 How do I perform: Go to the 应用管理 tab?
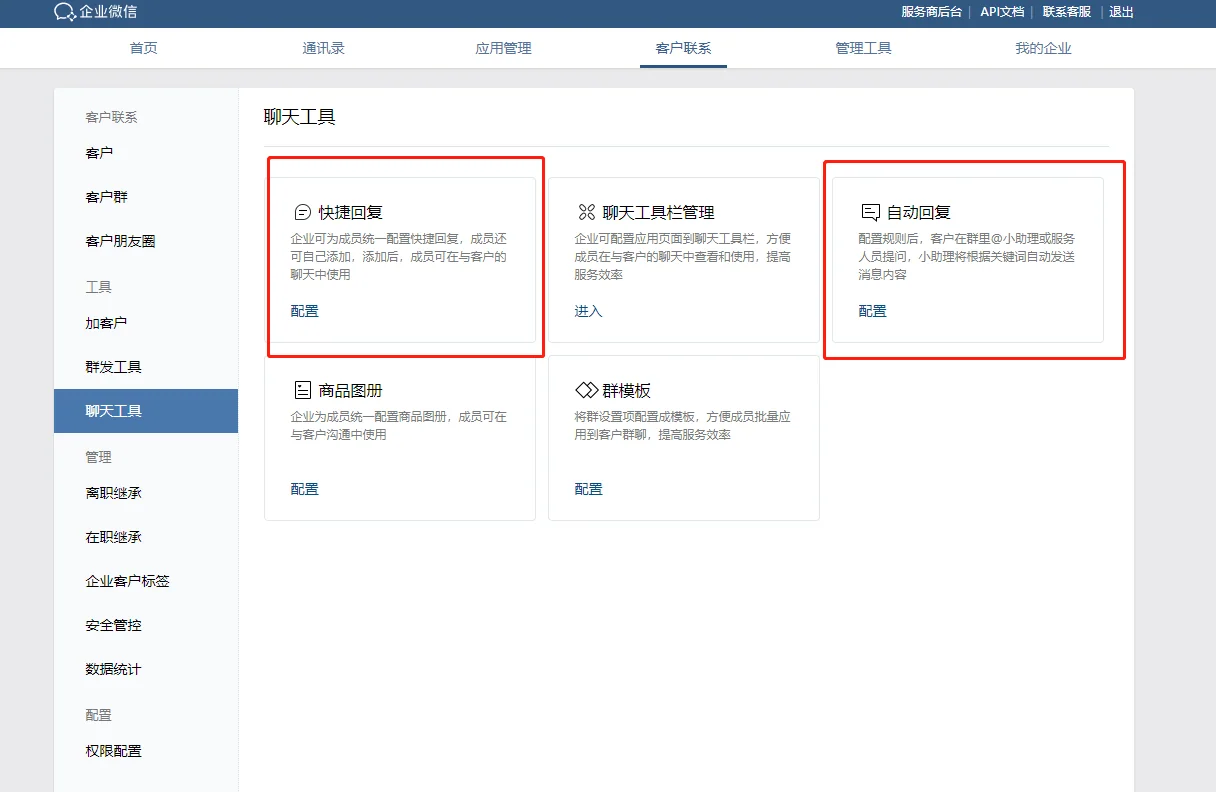(x=503, y=48)
